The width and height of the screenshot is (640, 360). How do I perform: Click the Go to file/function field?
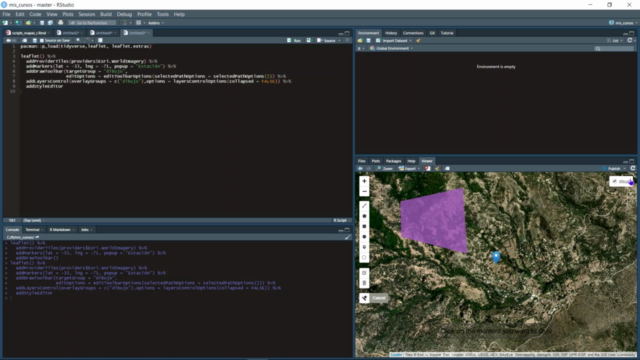(92, 23)
